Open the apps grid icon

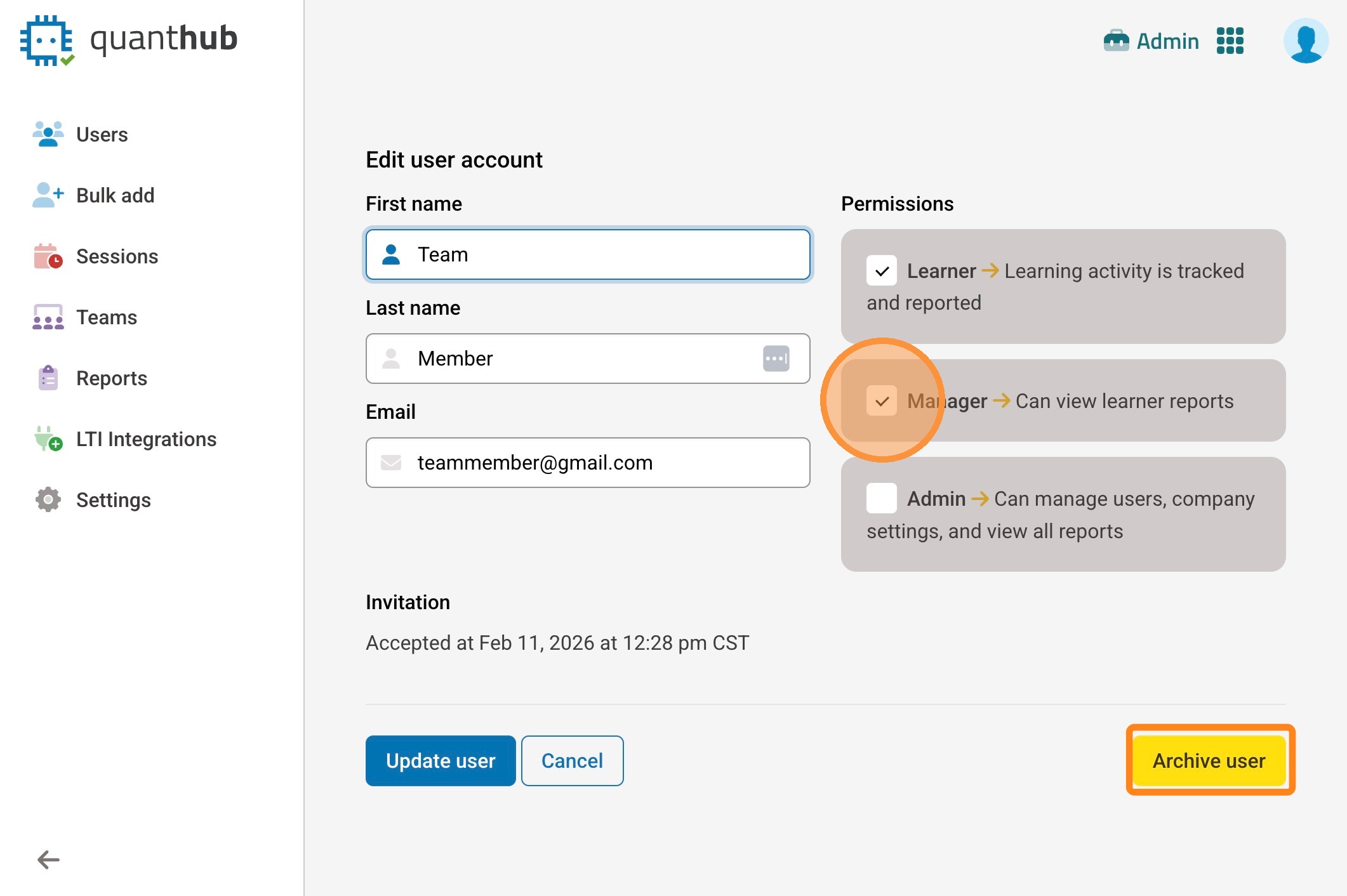1230,41
